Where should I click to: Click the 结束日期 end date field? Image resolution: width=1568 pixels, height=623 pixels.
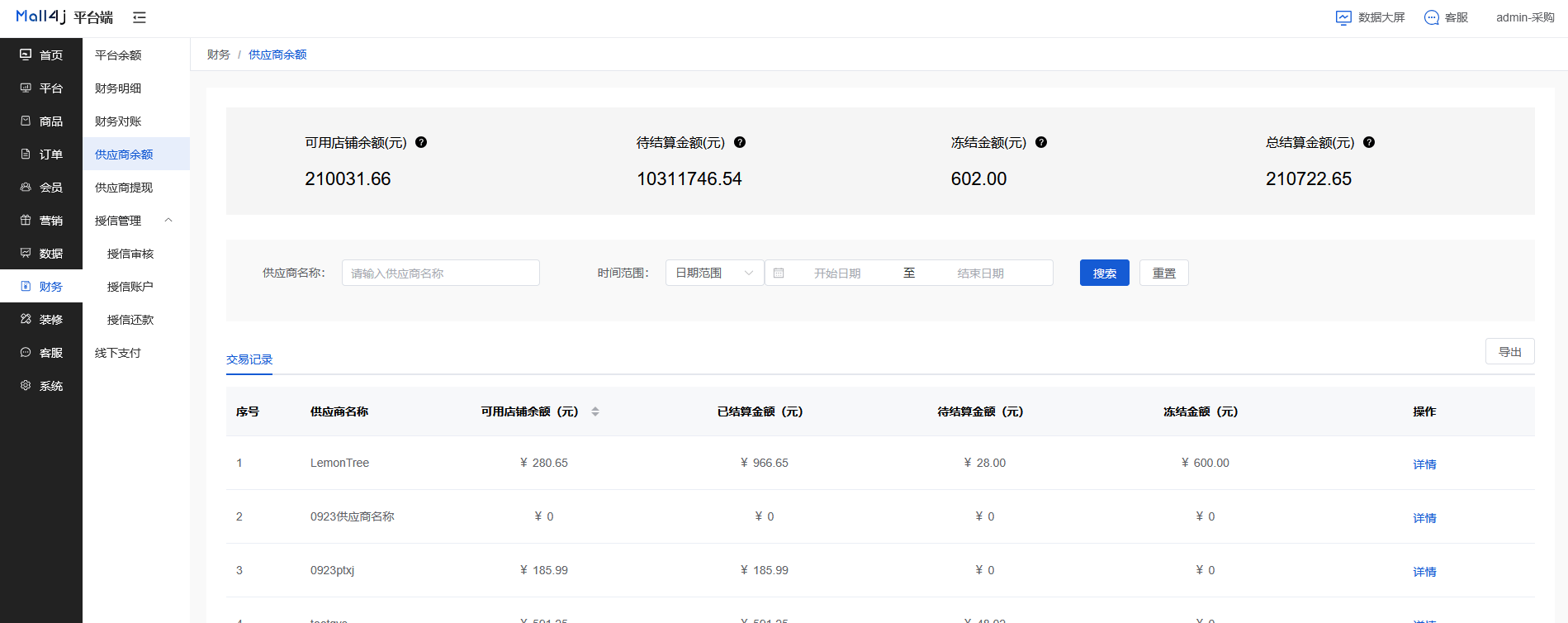(981, 273)
